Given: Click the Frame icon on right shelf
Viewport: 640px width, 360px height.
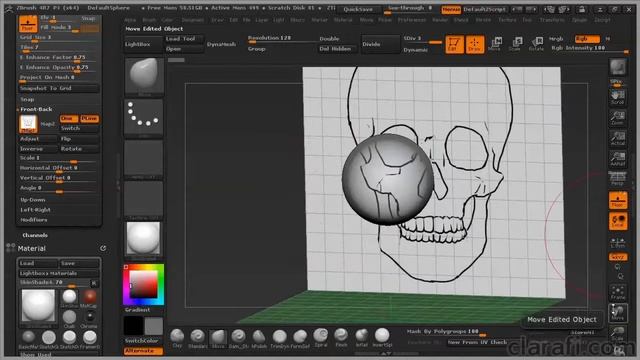Looking at the screenshot, I should tap(618, 292).
